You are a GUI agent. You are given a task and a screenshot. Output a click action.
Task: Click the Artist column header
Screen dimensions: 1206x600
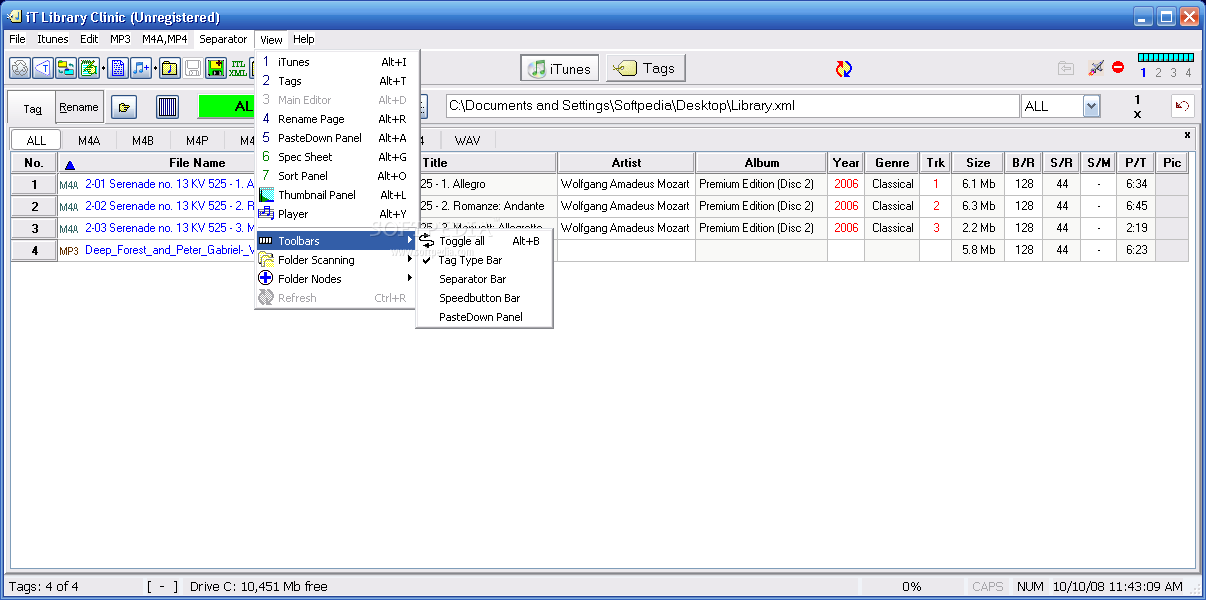(x=626, y=163)
